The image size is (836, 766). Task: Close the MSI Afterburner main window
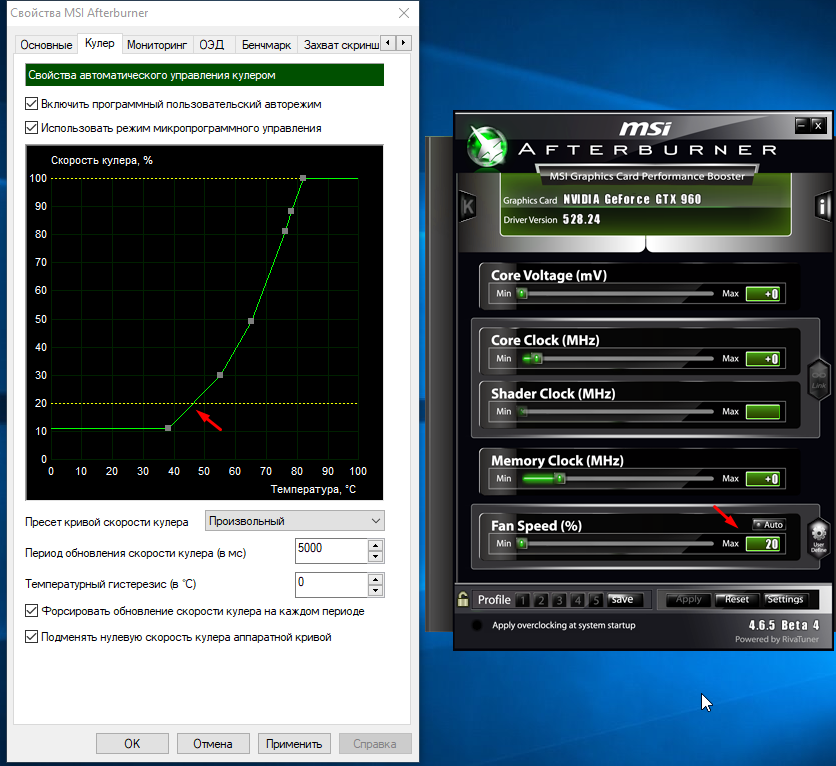(x=817, y=125)
